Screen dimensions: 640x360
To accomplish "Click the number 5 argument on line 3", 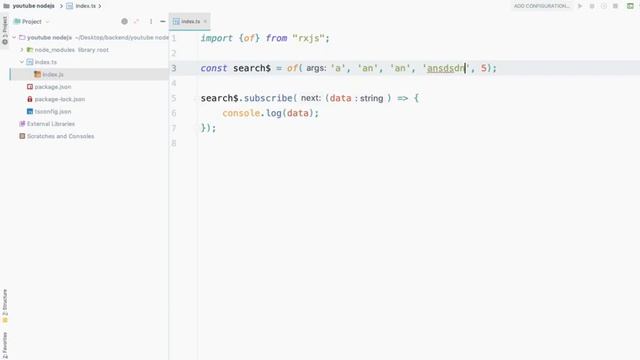I will click(x=484, y=68).
